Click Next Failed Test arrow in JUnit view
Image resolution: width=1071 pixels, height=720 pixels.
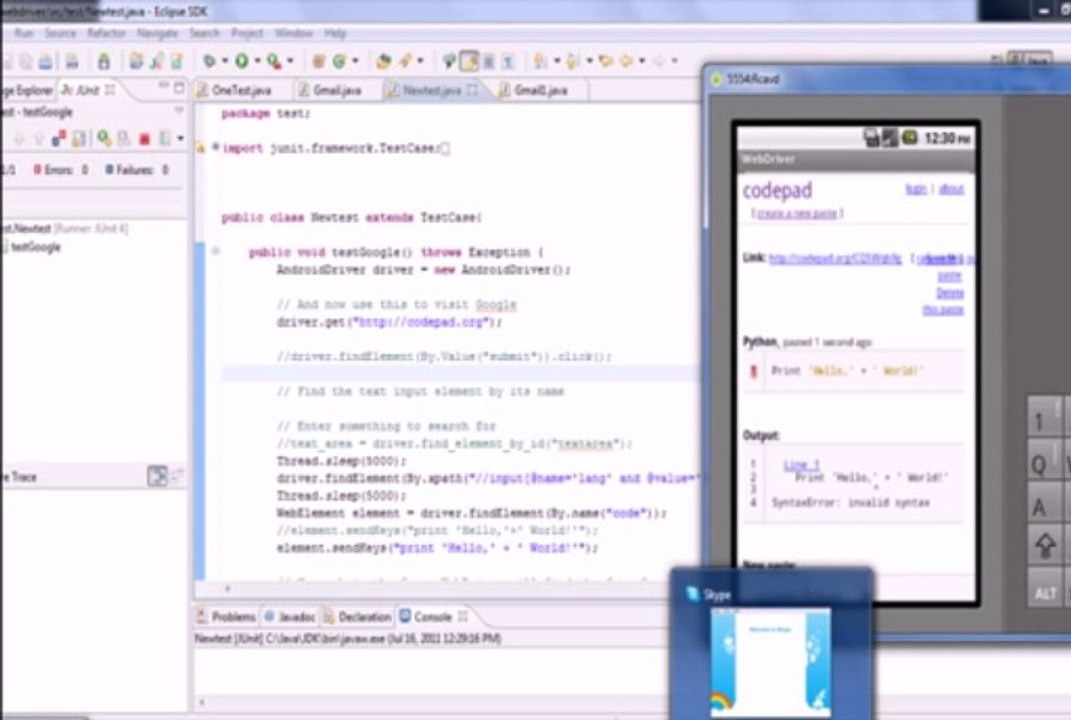point(18,139)
